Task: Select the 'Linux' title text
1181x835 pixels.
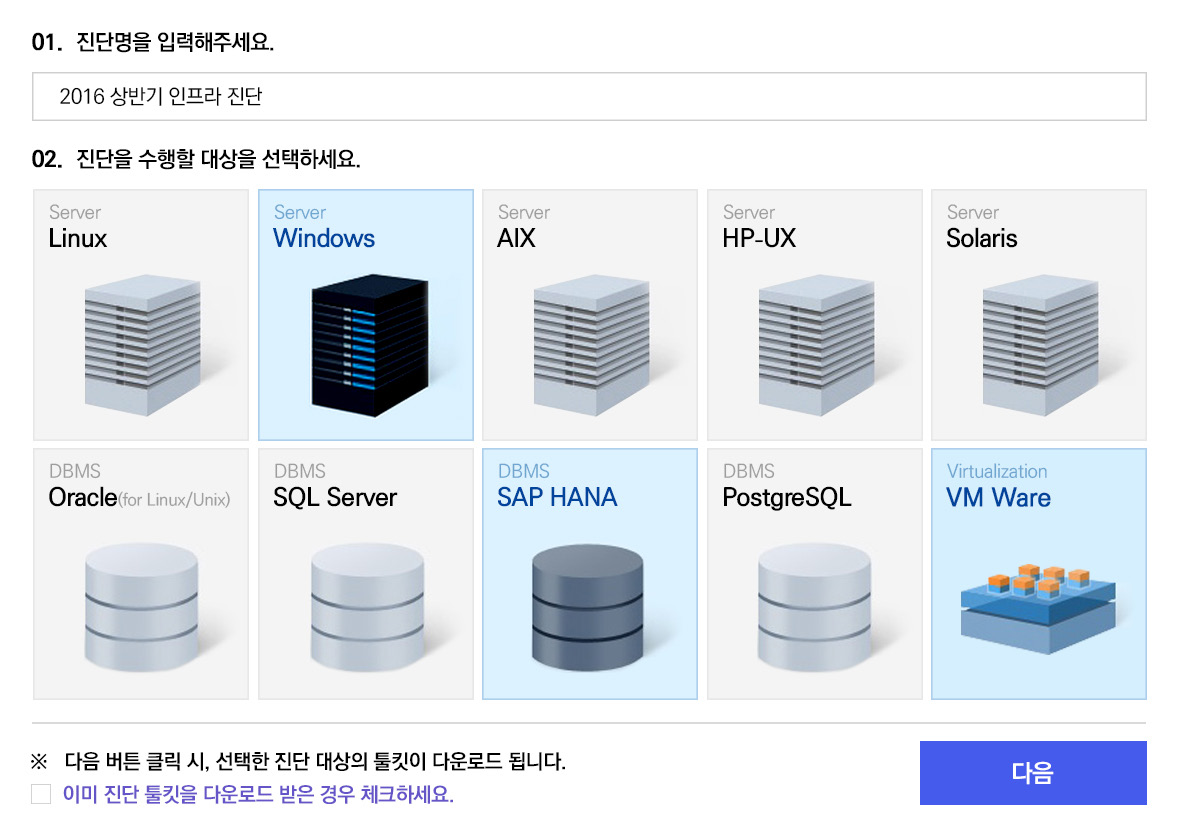Action: [x=78, y=239]
